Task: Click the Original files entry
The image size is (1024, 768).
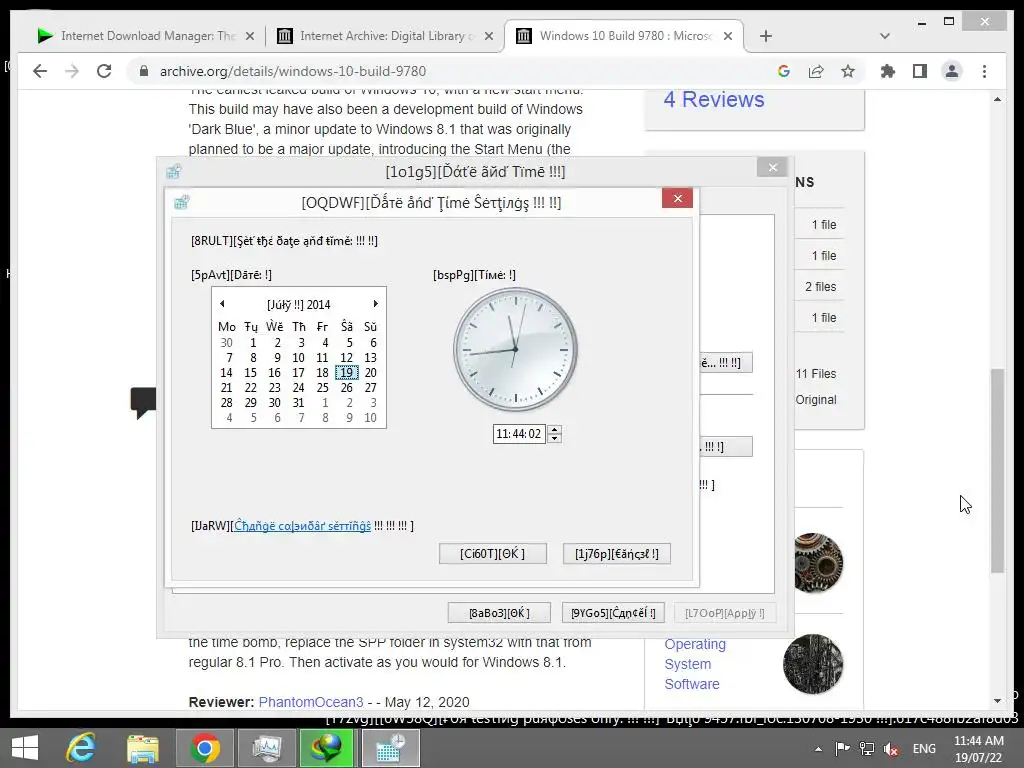Action: 816,400
